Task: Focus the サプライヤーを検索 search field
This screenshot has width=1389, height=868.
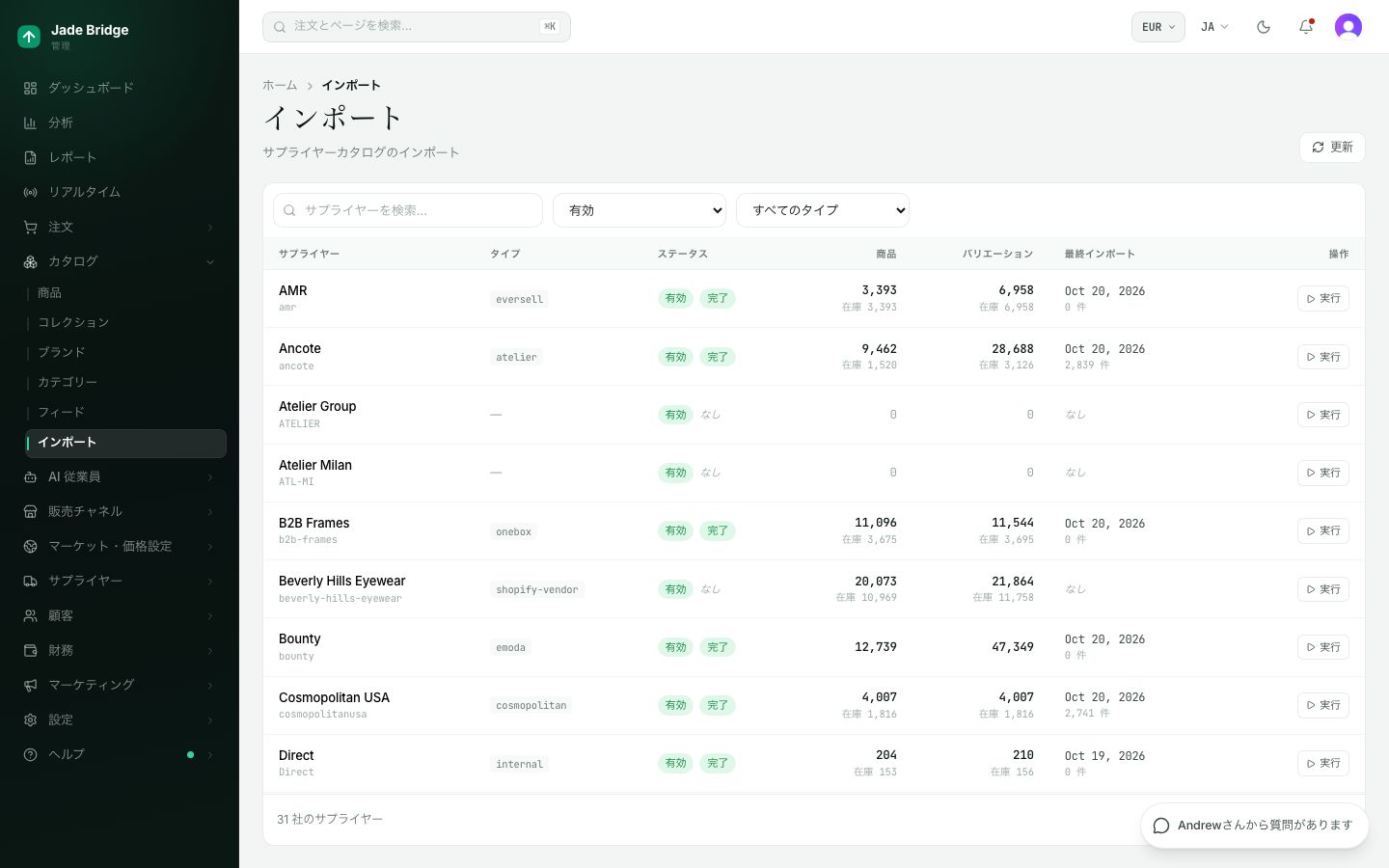Action: click(408, 210)
